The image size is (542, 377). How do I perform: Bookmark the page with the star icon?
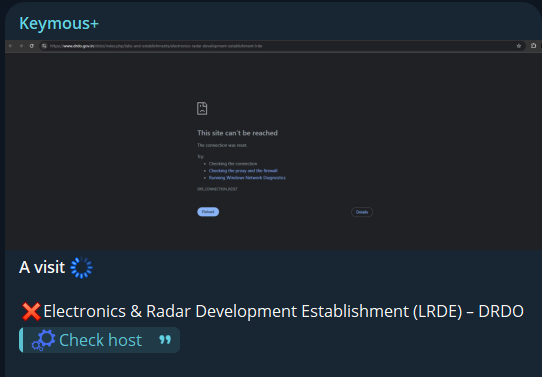click(x=518, y=46)
